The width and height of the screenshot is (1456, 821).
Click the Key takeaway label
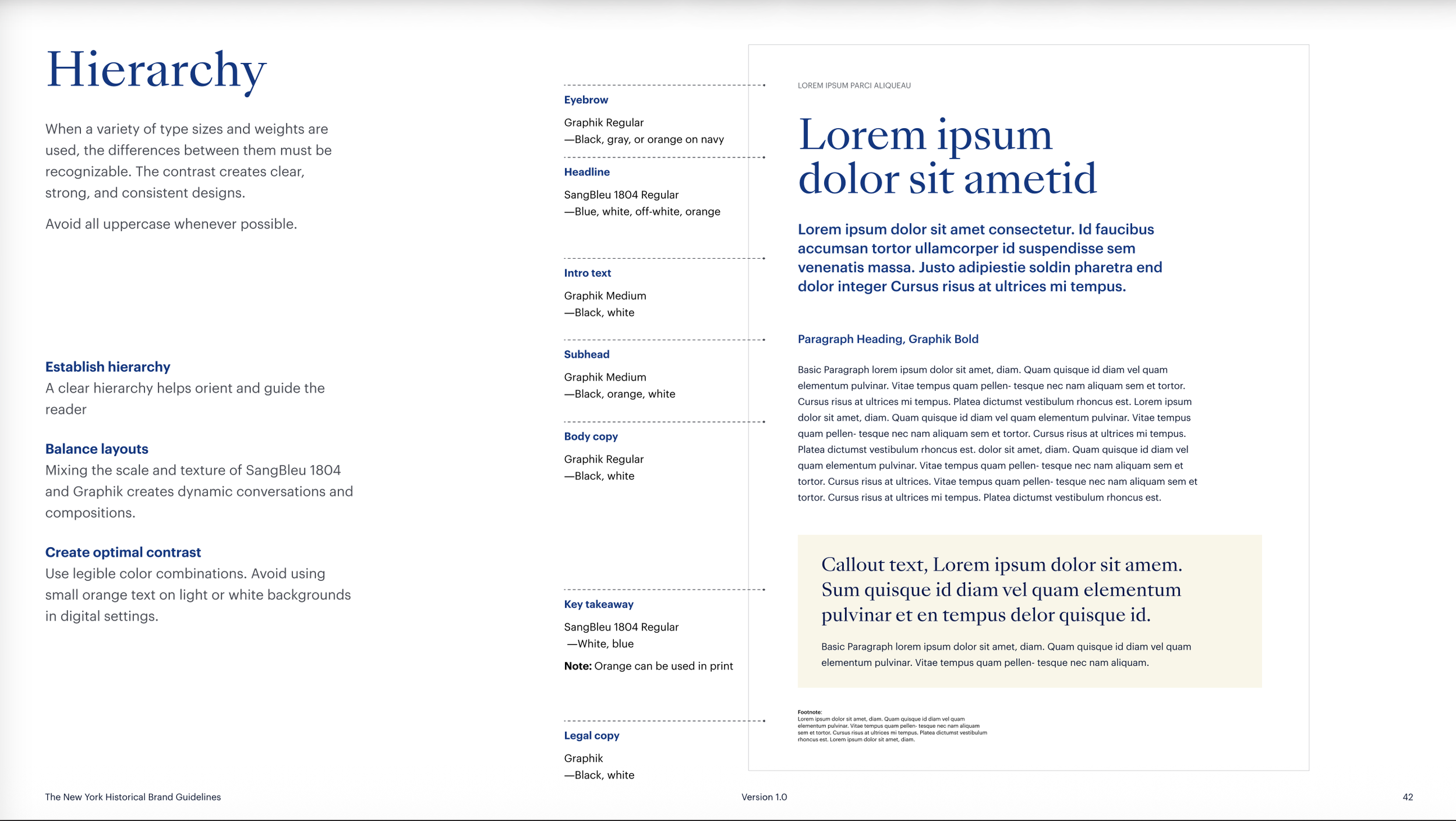598,604
